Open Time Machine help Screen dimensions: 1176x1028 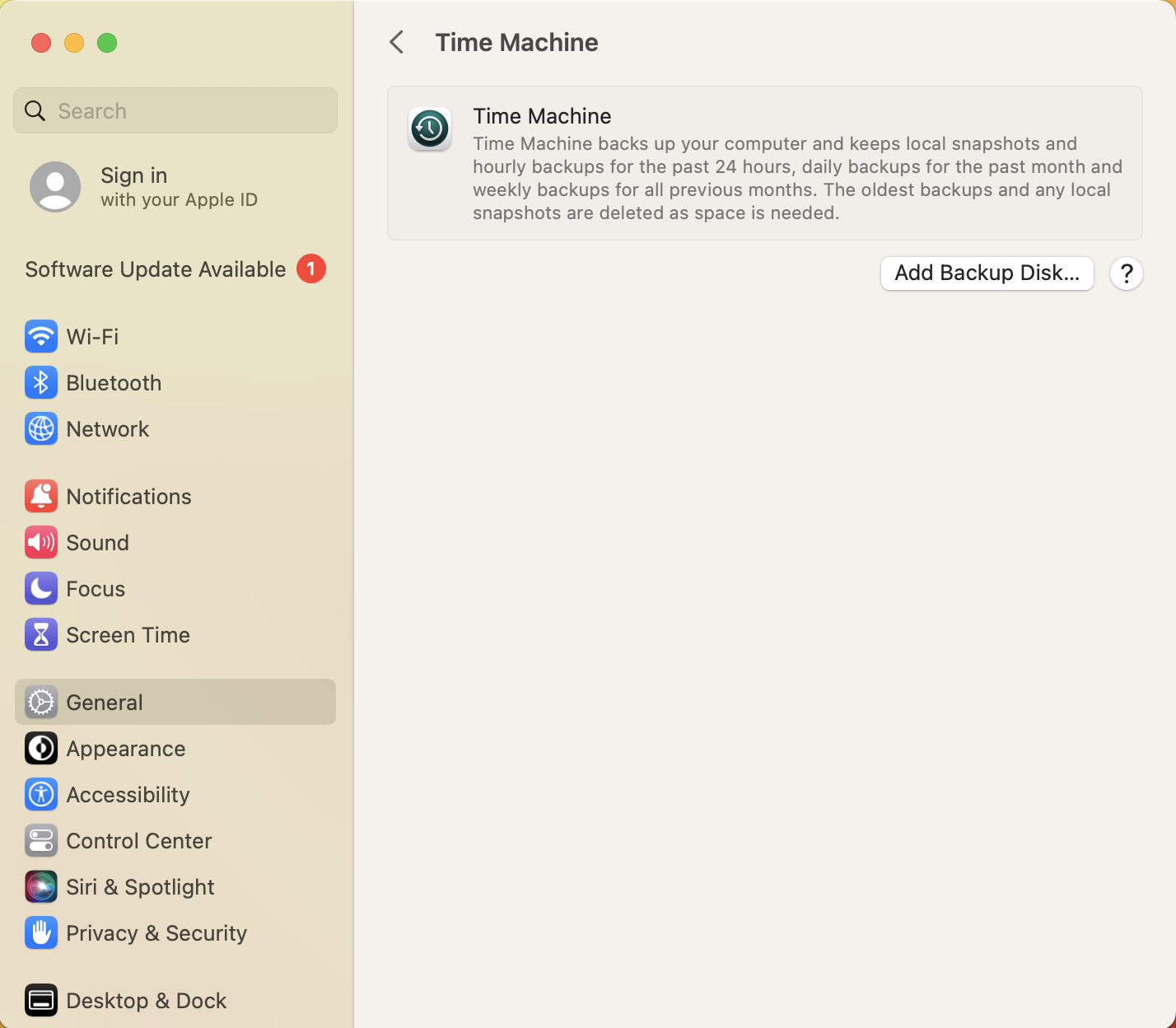[1126, 273]
